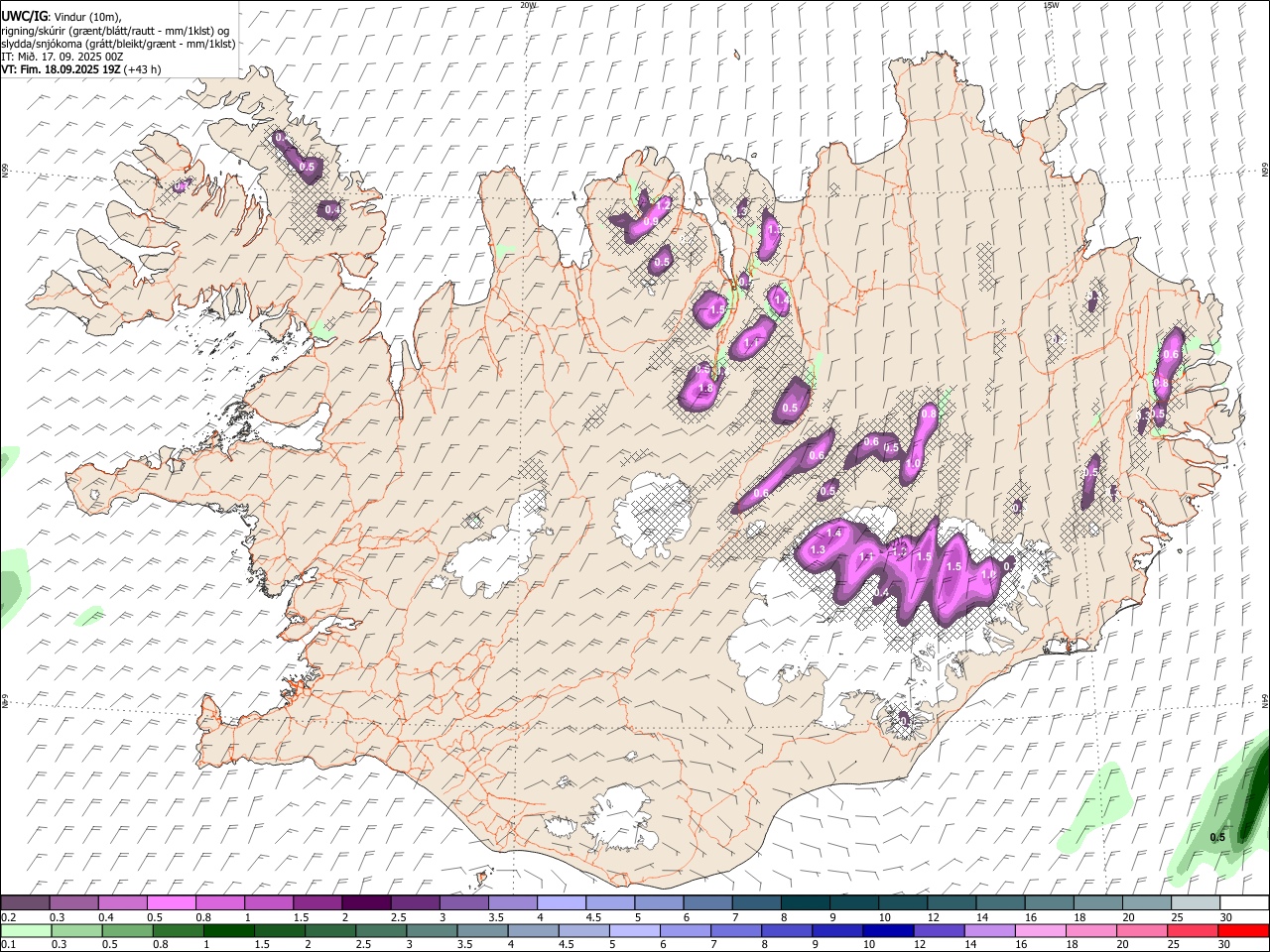Image resolution: width=1270 pixels, height=952 pixels.
Task: Click the 'slydda/snjókoma' legend description line
Action: pos(118,44)
